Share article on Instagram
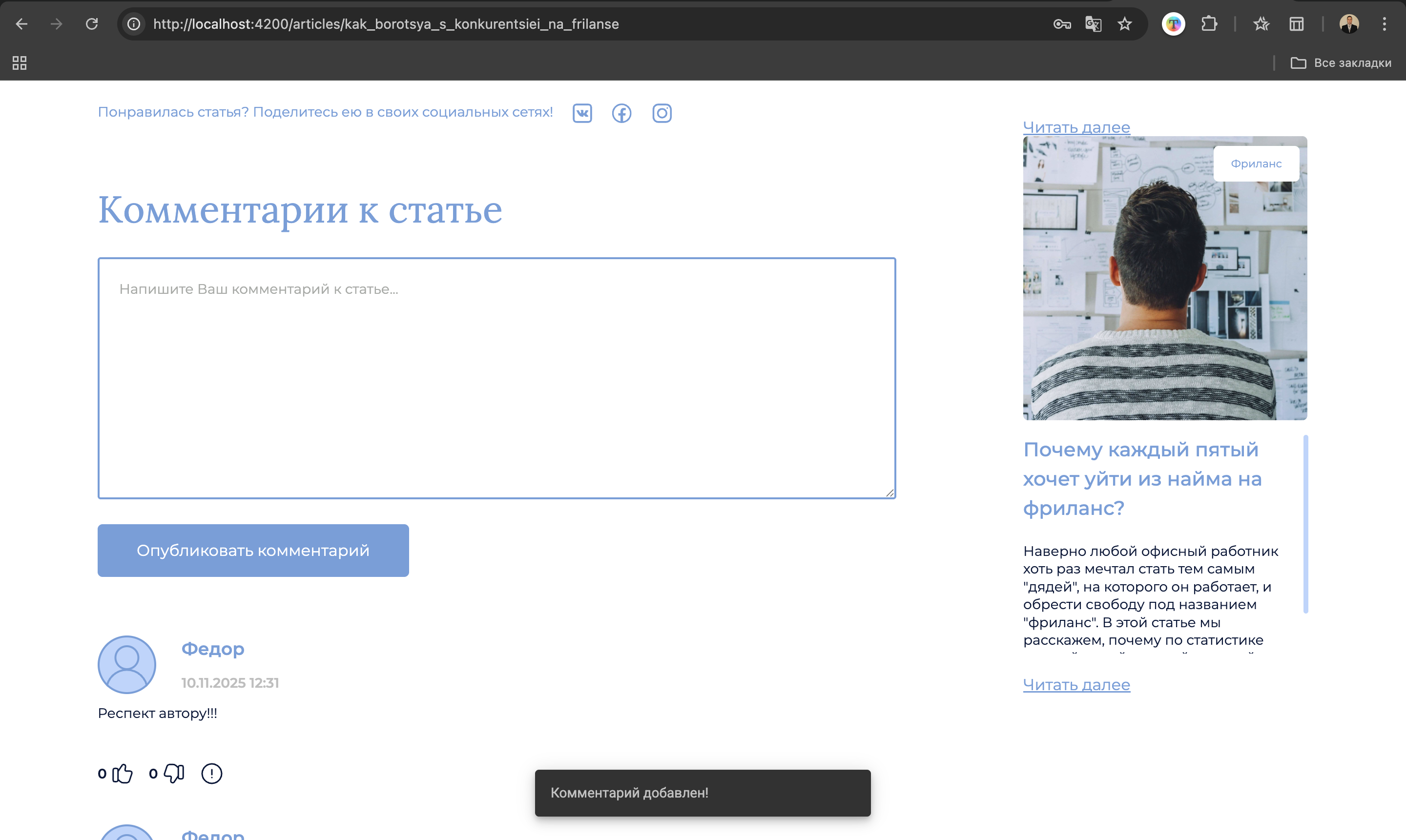Image resolution: width=1406 pixels, height=840 pixels. tap(662, 113)
